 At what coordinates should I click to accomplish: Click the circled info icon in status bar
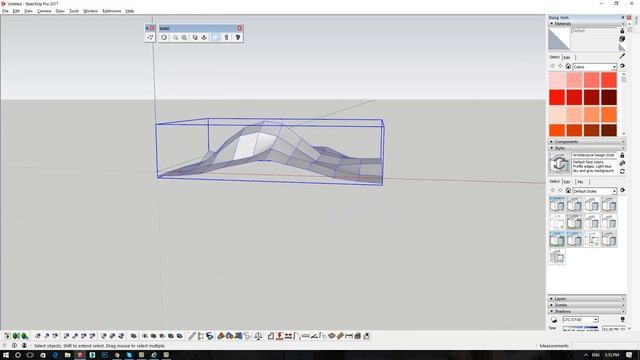(x=14, y=346)
